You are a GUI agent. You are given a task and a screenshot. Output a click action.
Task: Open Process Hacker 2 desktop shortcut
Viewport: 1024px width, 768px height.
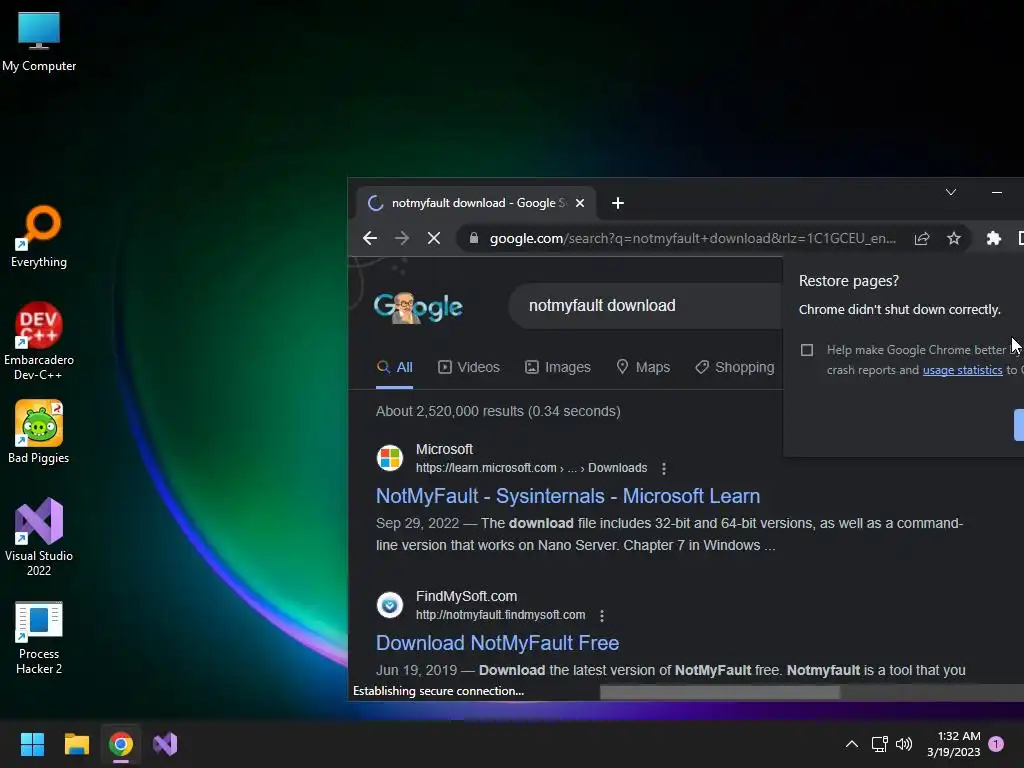pyautogui.click(x=39, y=638)
